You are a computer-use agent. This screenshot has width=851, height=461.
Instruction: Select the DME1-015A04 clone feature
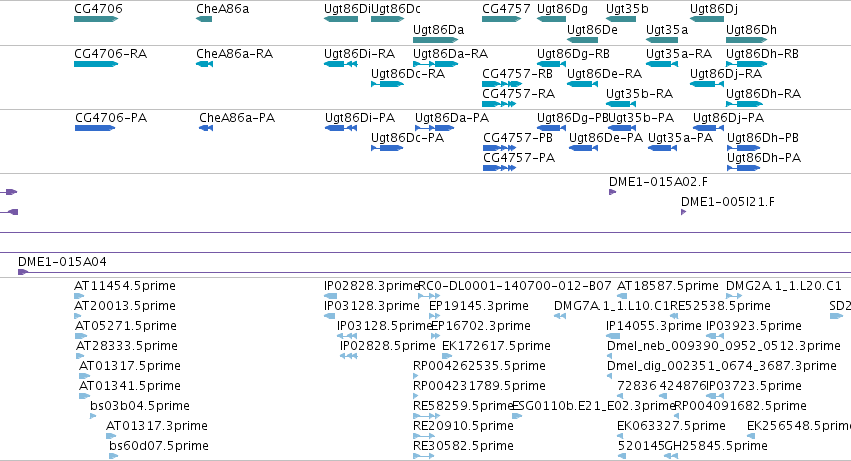(434, 272)
